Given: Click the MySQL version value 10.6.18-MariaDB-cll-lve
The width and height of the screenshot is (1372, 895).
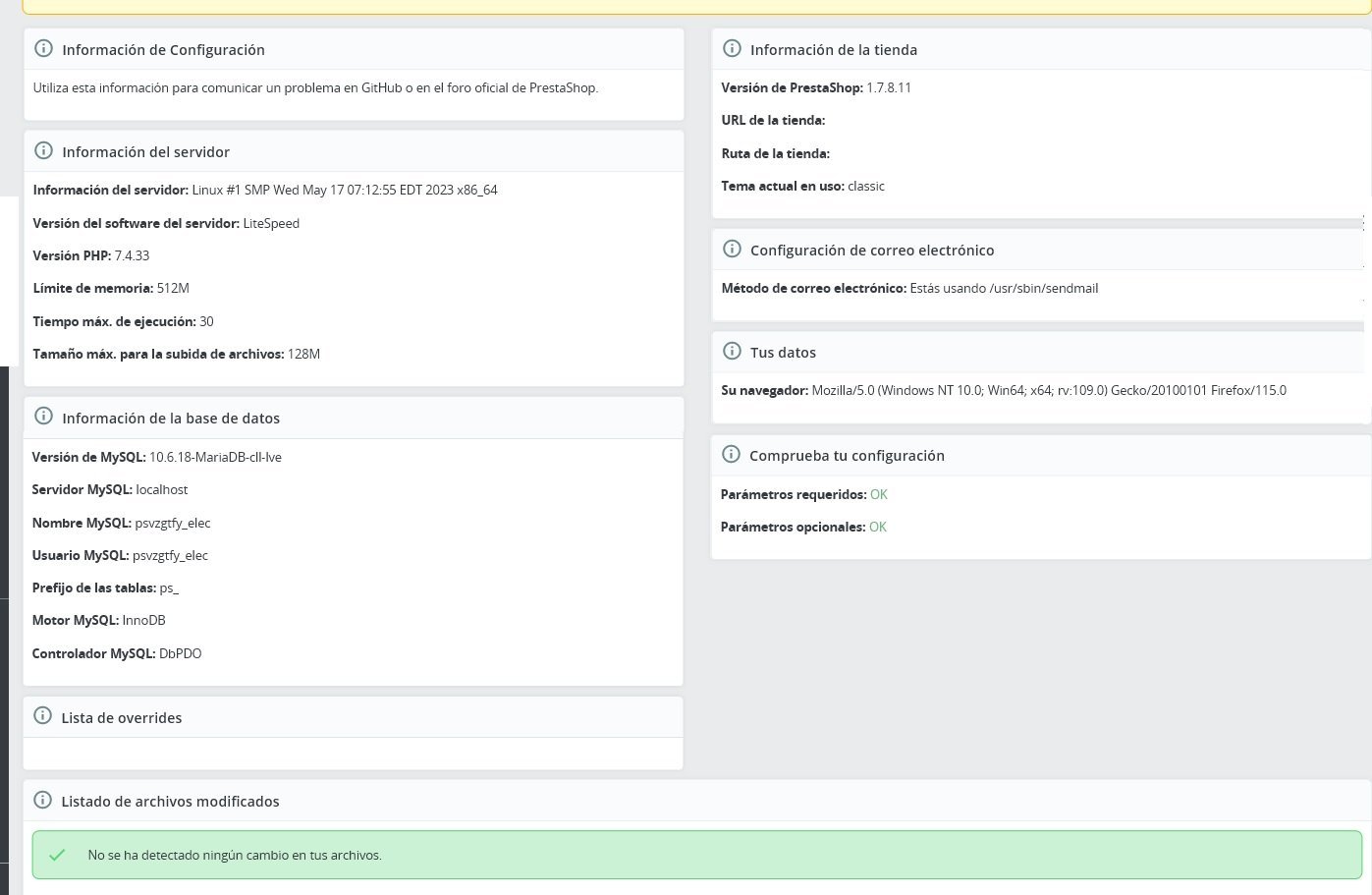Looking at the screenshot, I should (x=215, y=457).
